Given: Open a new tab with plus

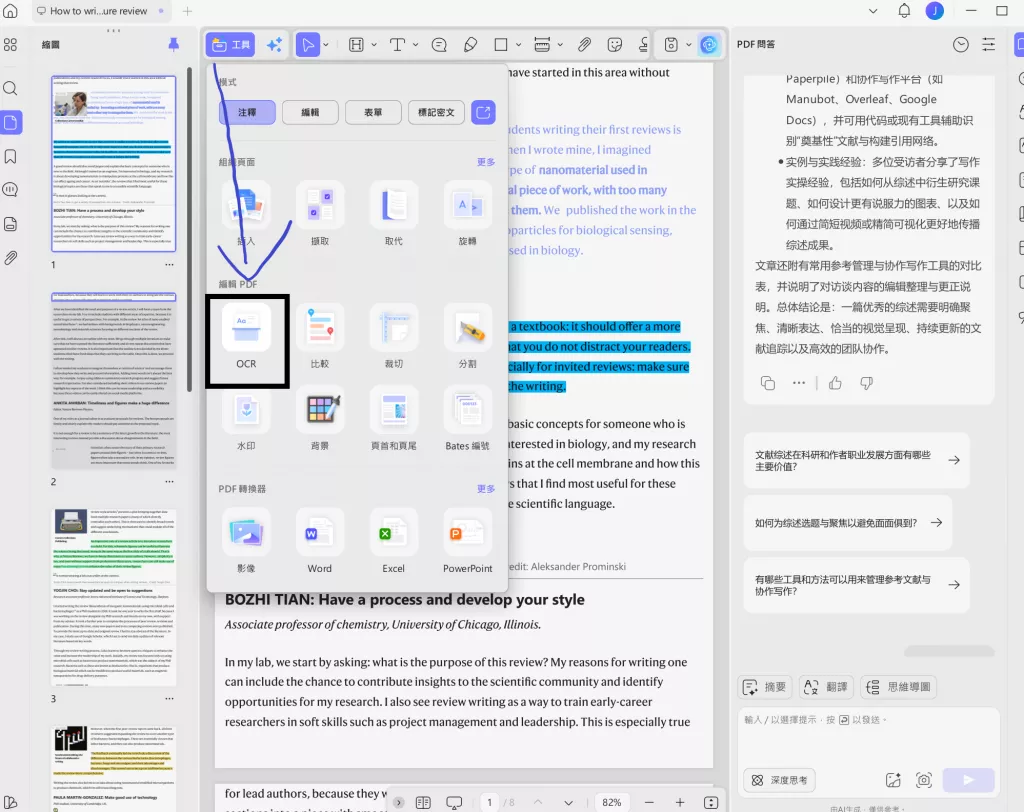Looking at the screenshot, I should 187,11.
